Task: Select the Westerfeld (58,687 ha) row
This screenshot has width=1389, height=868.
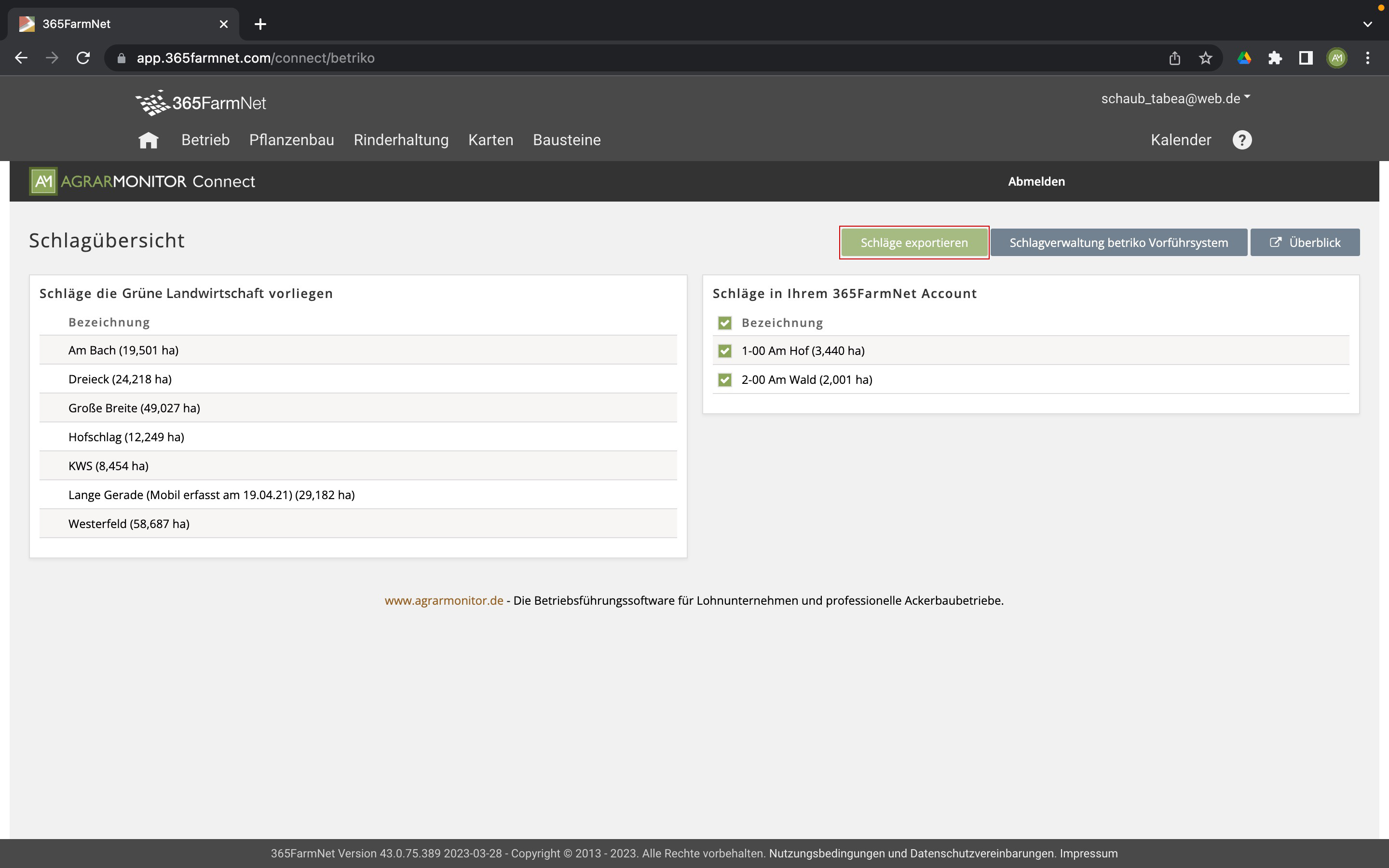Action: (x=358, y=524)
